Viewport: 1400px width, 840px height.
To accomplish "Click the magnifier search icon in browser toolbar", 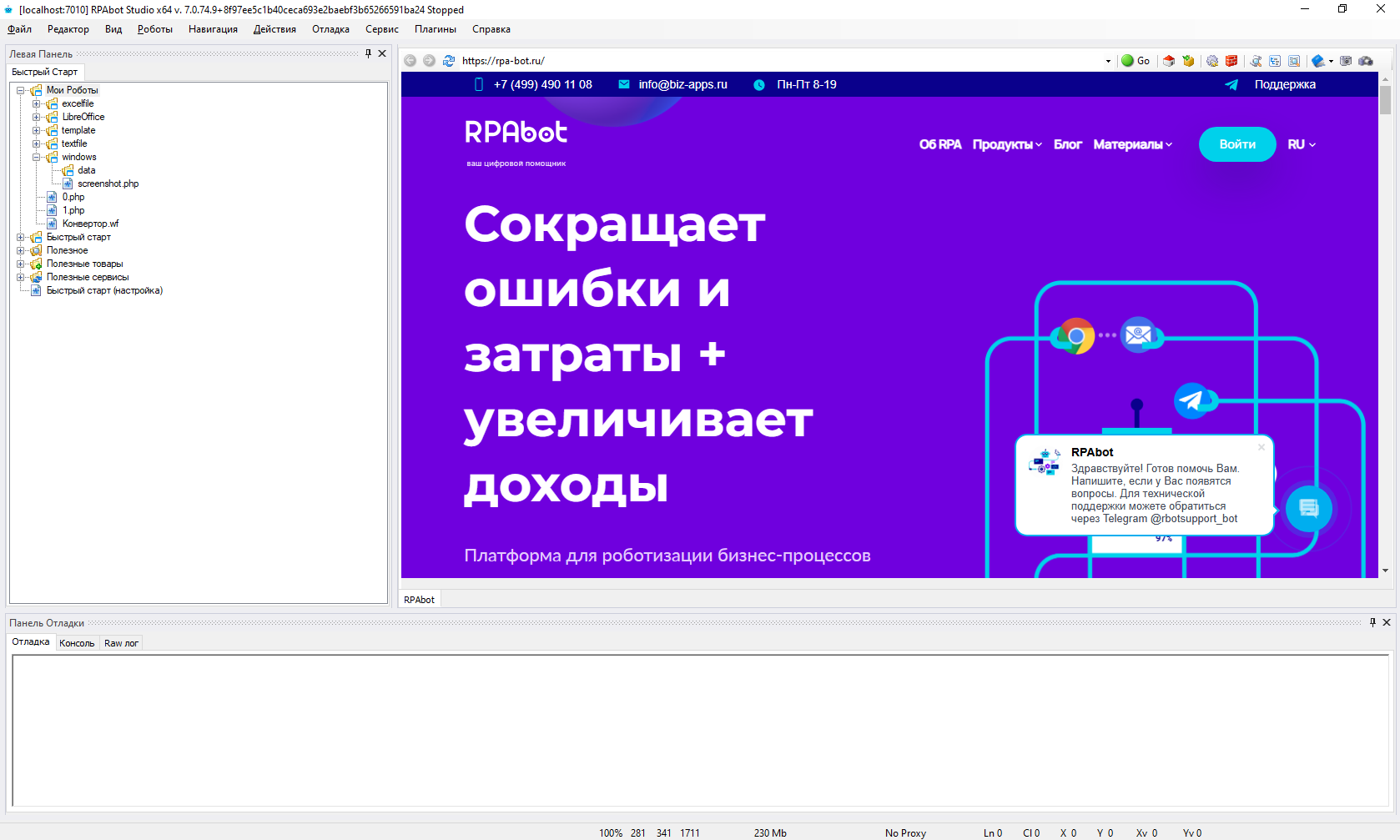I will tap(1256, 61).
